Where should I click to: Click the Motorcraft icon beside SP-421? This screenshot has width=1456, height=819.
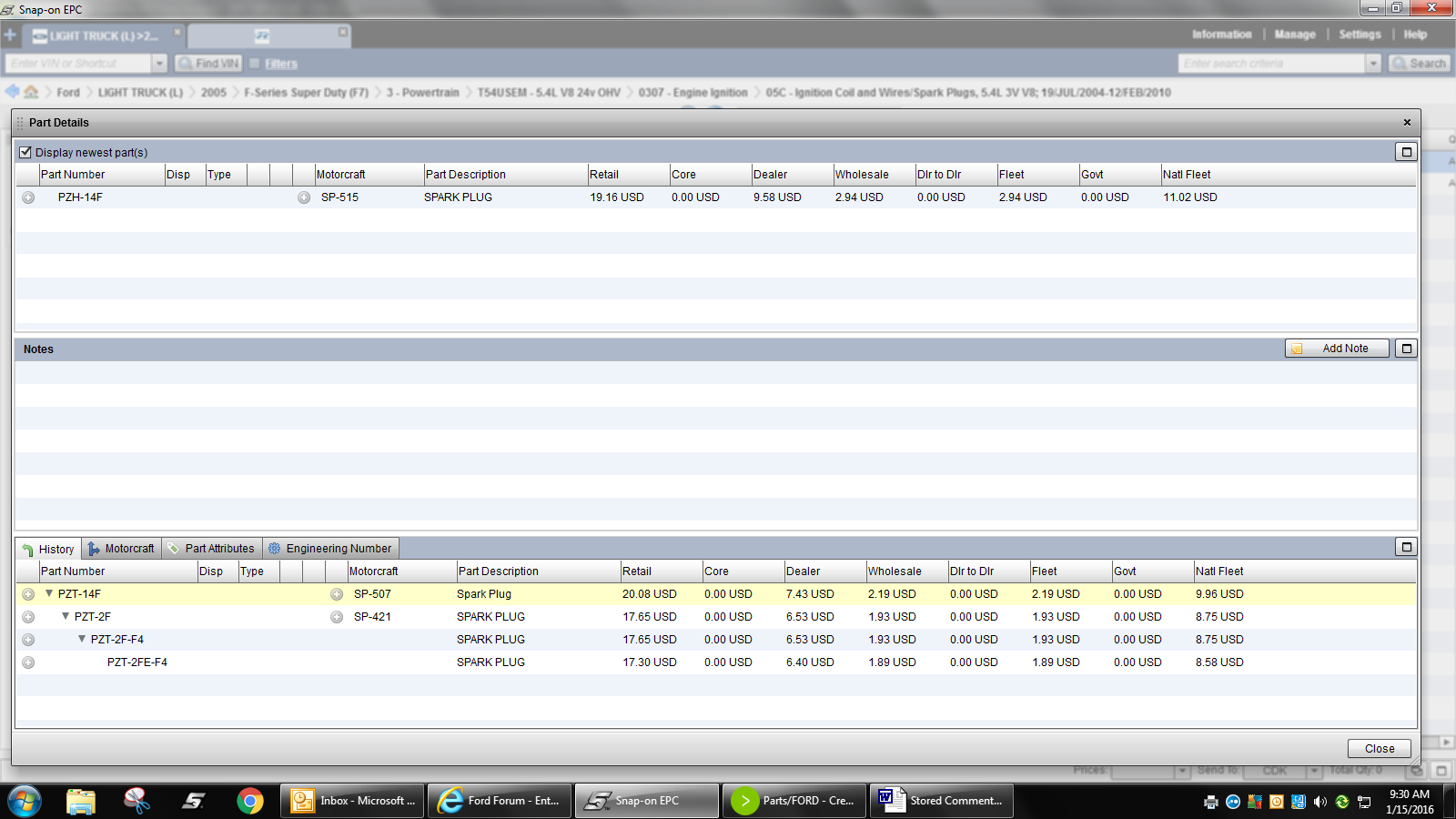click(337, 617)
